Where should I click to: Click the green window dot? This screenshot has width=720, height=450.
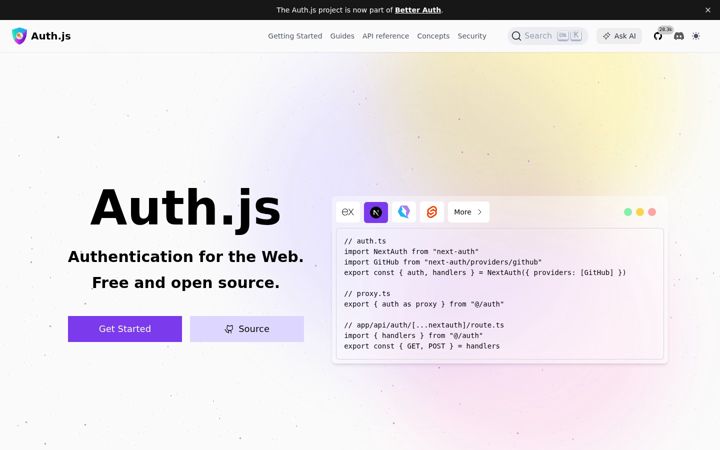pos(628,212)
